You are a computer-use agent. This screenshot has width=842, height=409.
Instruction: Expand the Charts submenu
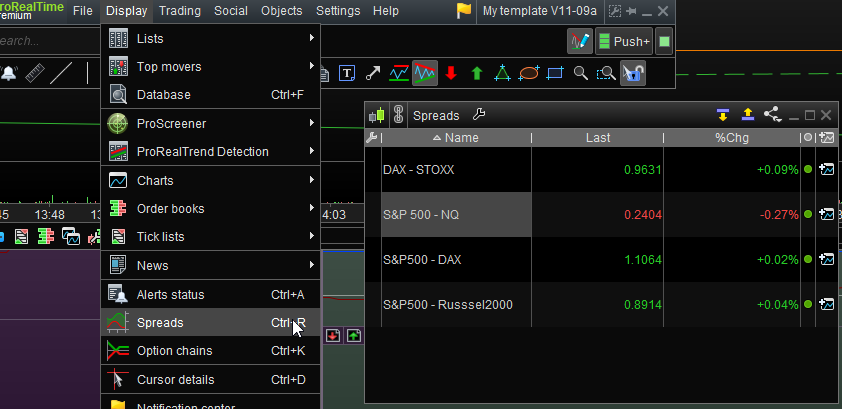pyautogui.click(x=210, y=180)
